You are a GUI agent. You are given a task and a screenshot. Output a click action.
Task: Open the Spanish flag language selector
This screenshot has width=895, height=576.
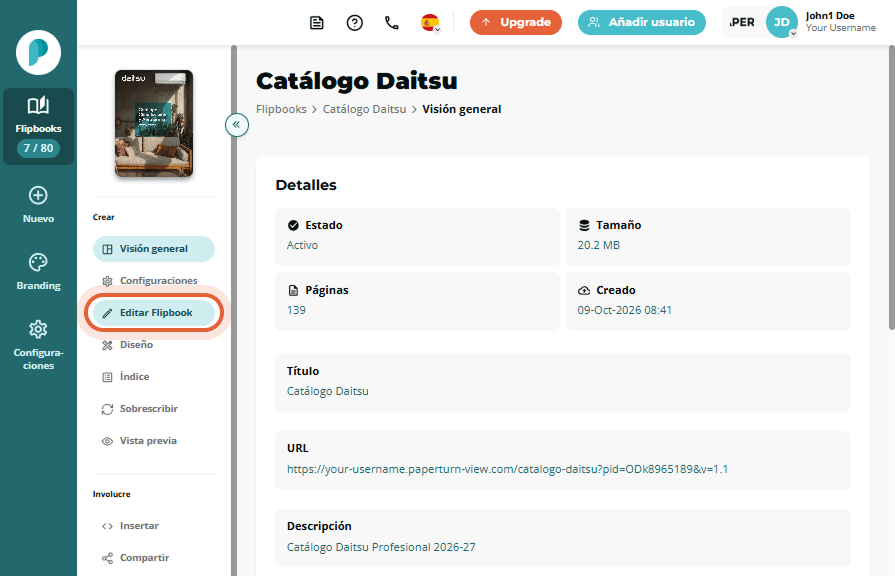(430, 23)
